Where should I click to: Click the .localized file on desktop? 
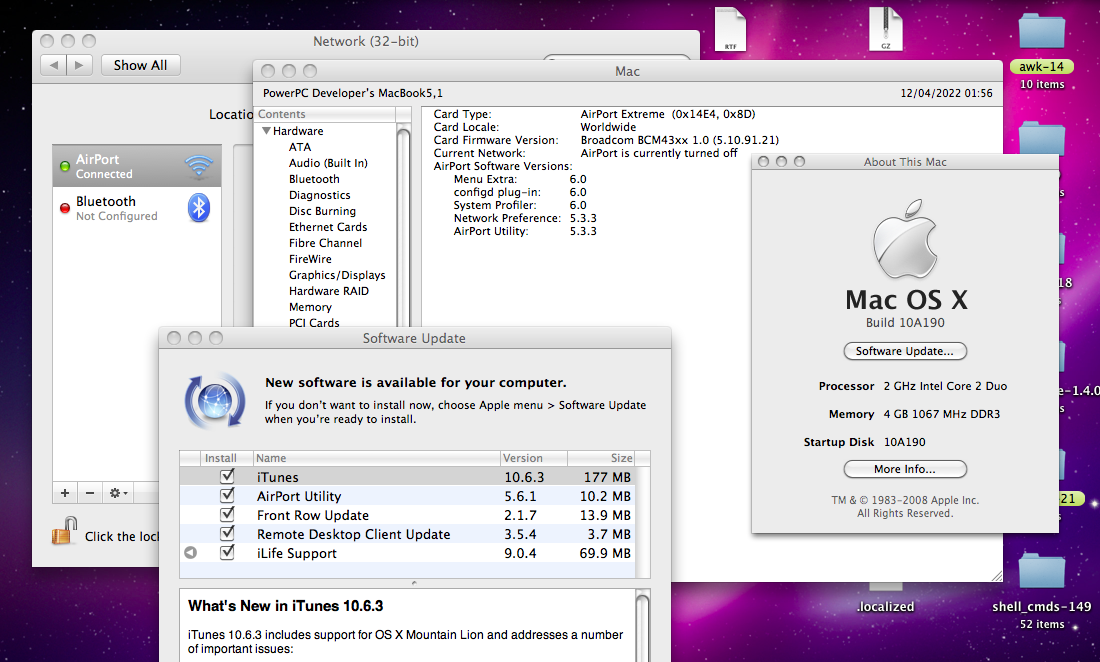pos(885,606)
